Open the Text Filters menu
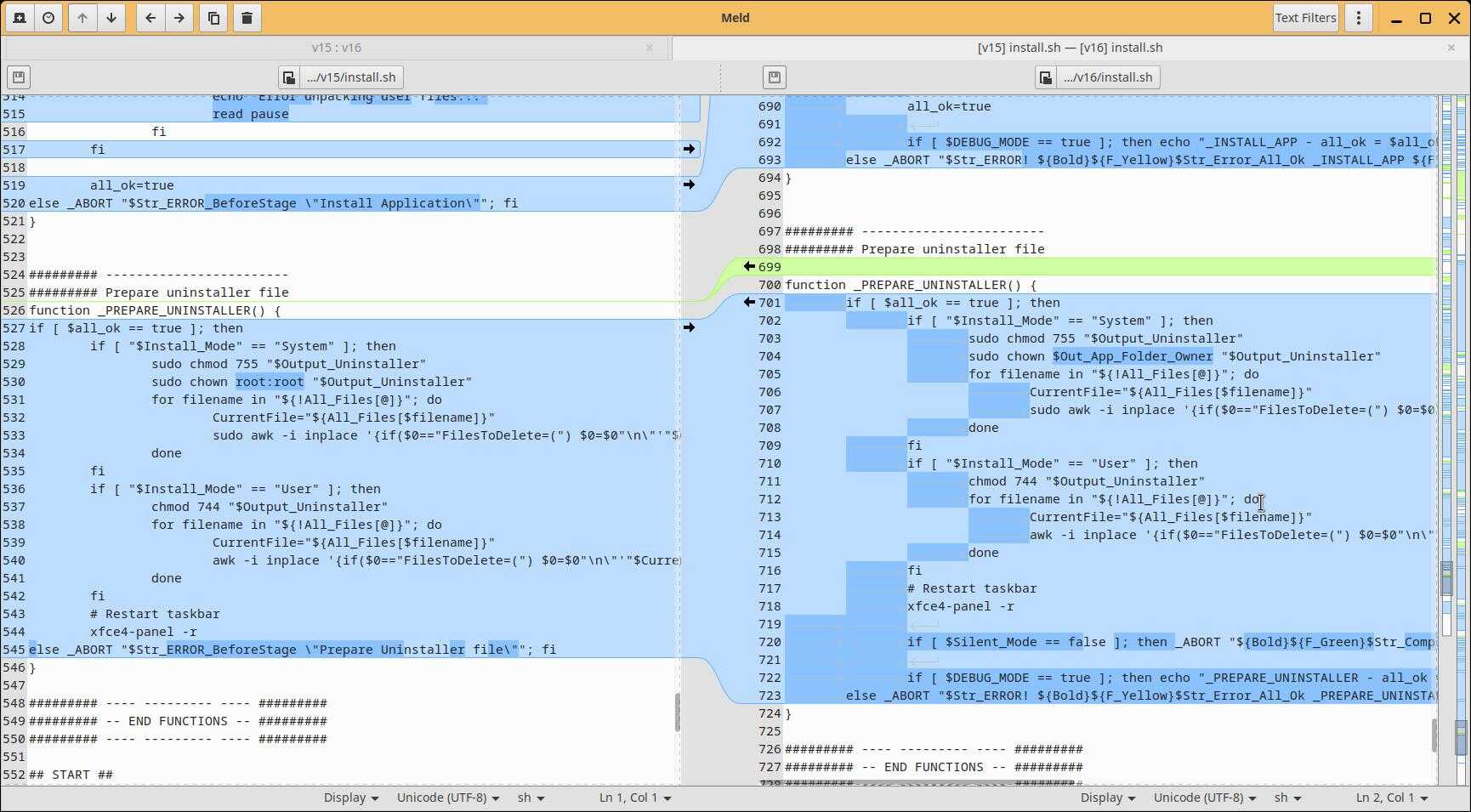This screenshot has height=812, width=1471. (x=1305, y=18)
